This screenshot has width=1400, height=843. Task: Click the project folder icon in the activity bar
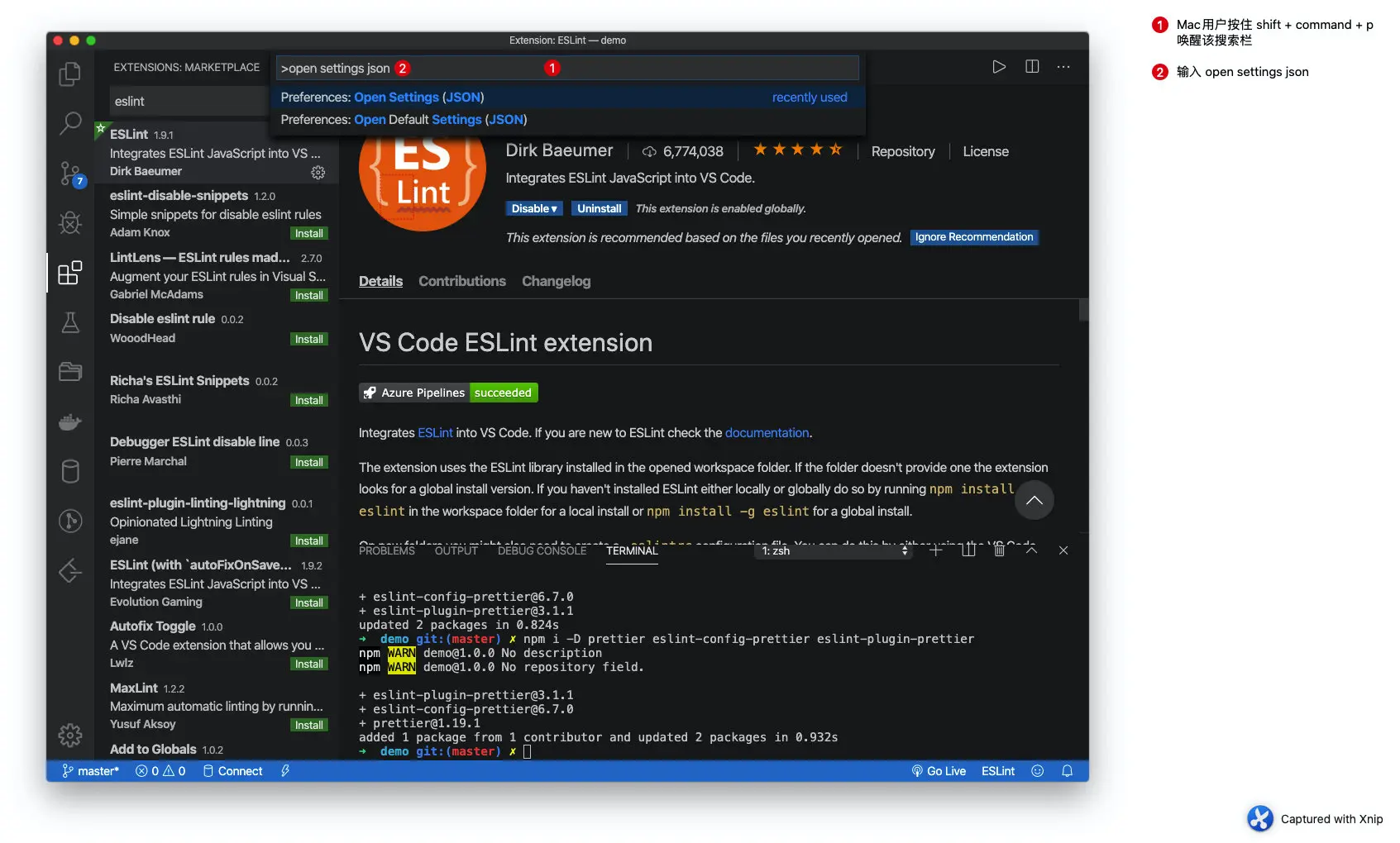coord(70,372)
